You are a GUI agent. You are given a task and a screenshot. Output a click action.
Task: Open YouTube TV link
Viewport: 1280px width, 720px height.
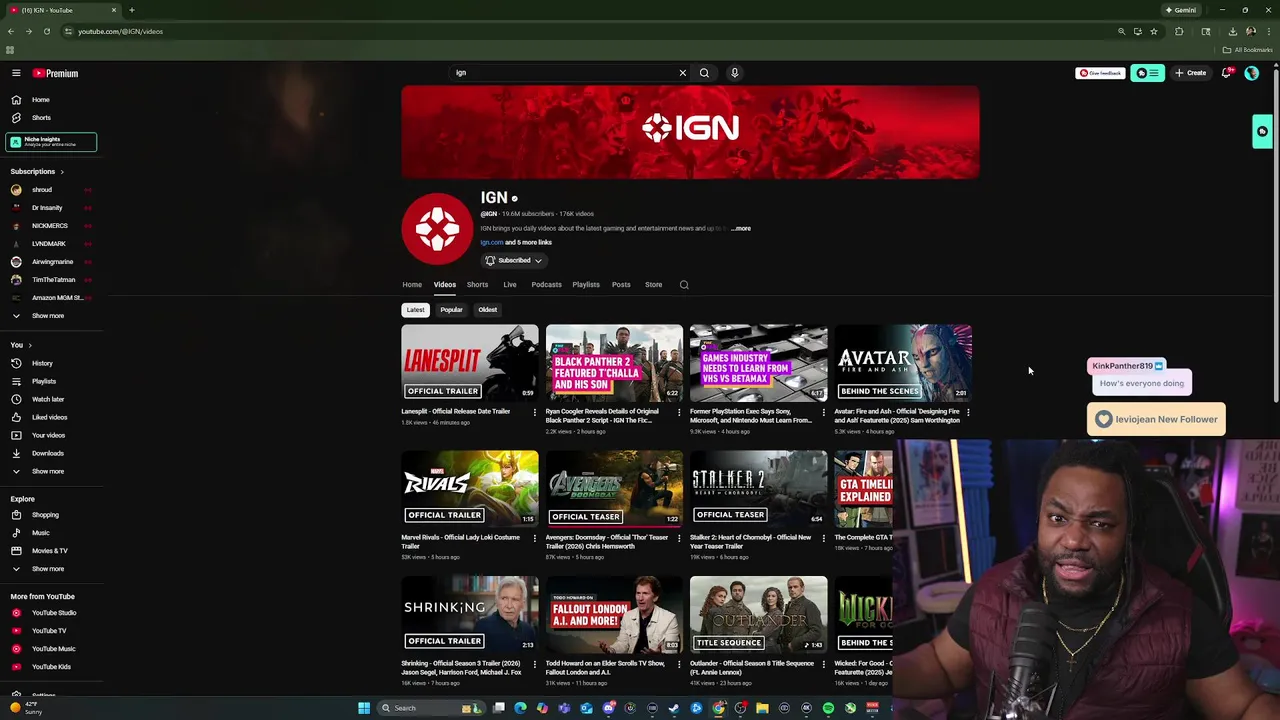50,631
